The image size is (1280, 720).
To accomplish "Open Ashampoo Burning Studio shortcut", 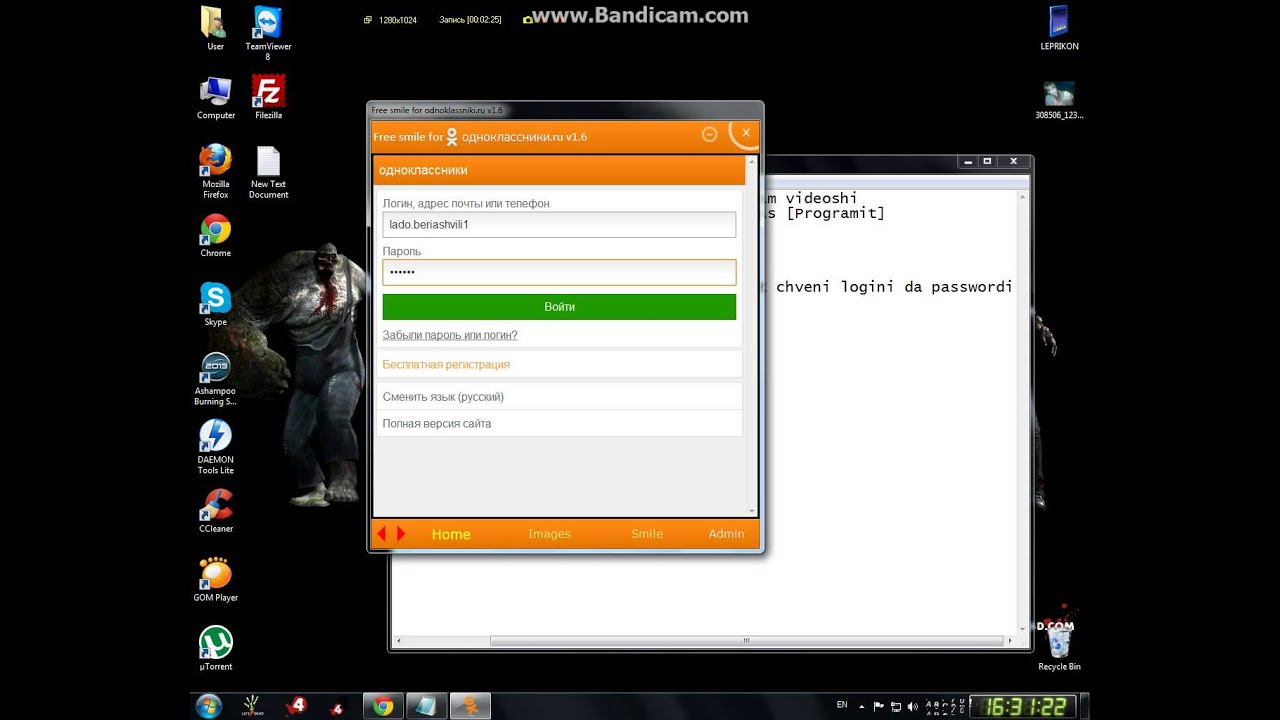I will [x=215, y=379].
